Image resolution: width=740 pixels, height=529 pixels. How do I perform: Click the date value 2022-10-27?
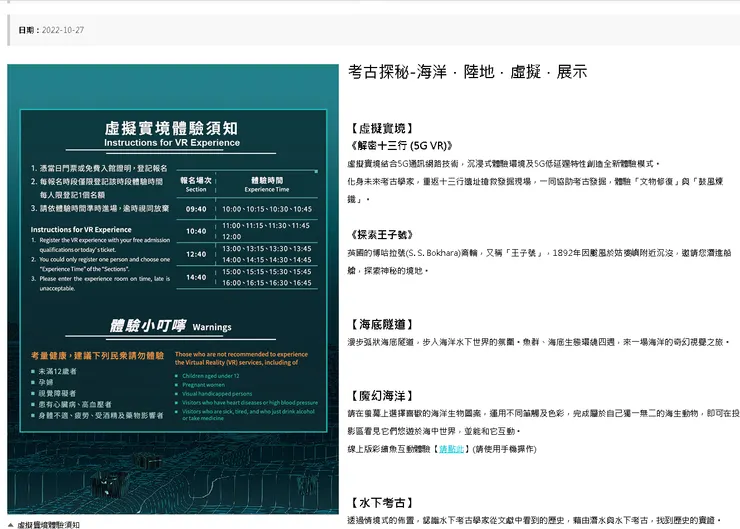[63, 30]
